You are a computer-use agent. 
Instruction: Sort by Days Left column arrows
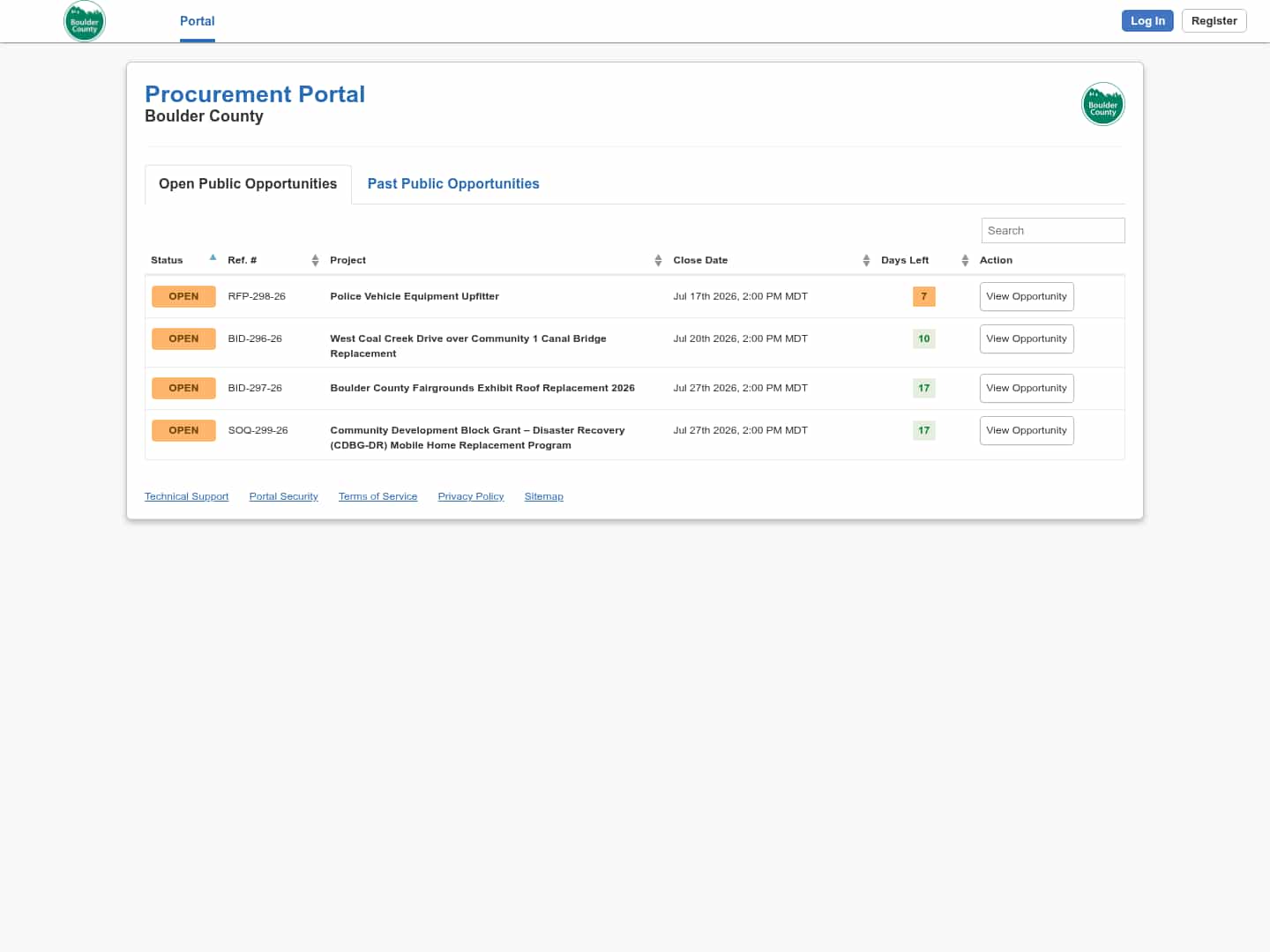[965, 260]
